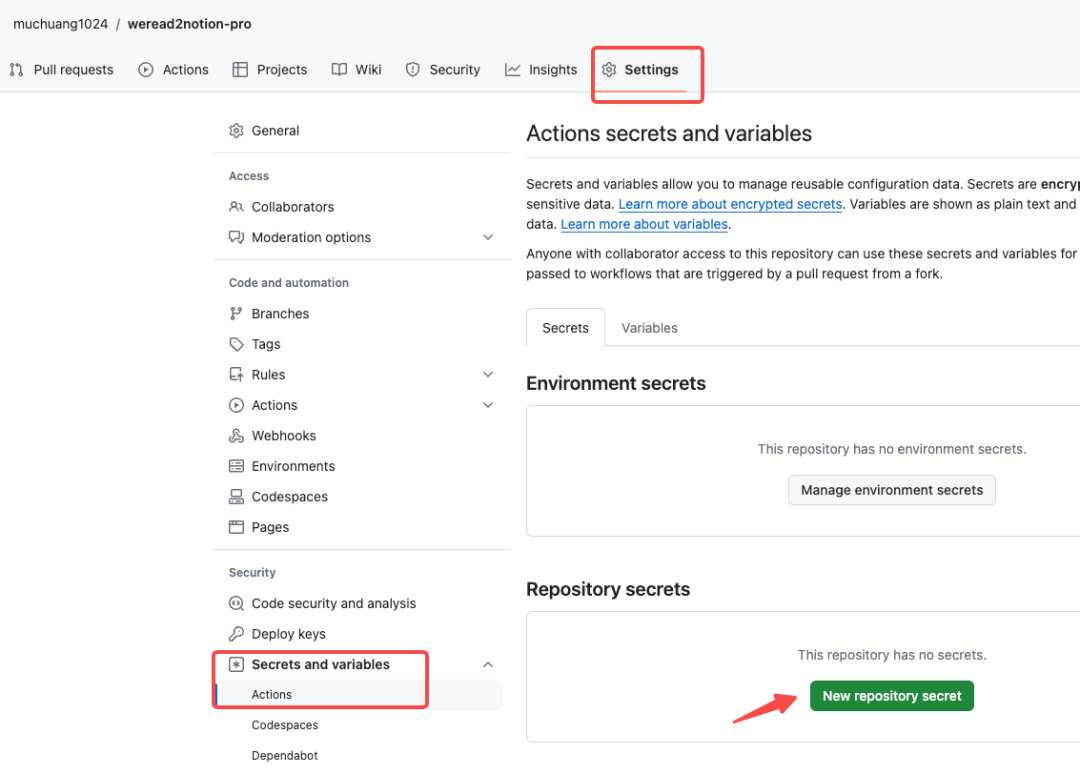Click the weread2notion-pro repository link
This screenshot has height=774, width=1080.
[189, 24]
